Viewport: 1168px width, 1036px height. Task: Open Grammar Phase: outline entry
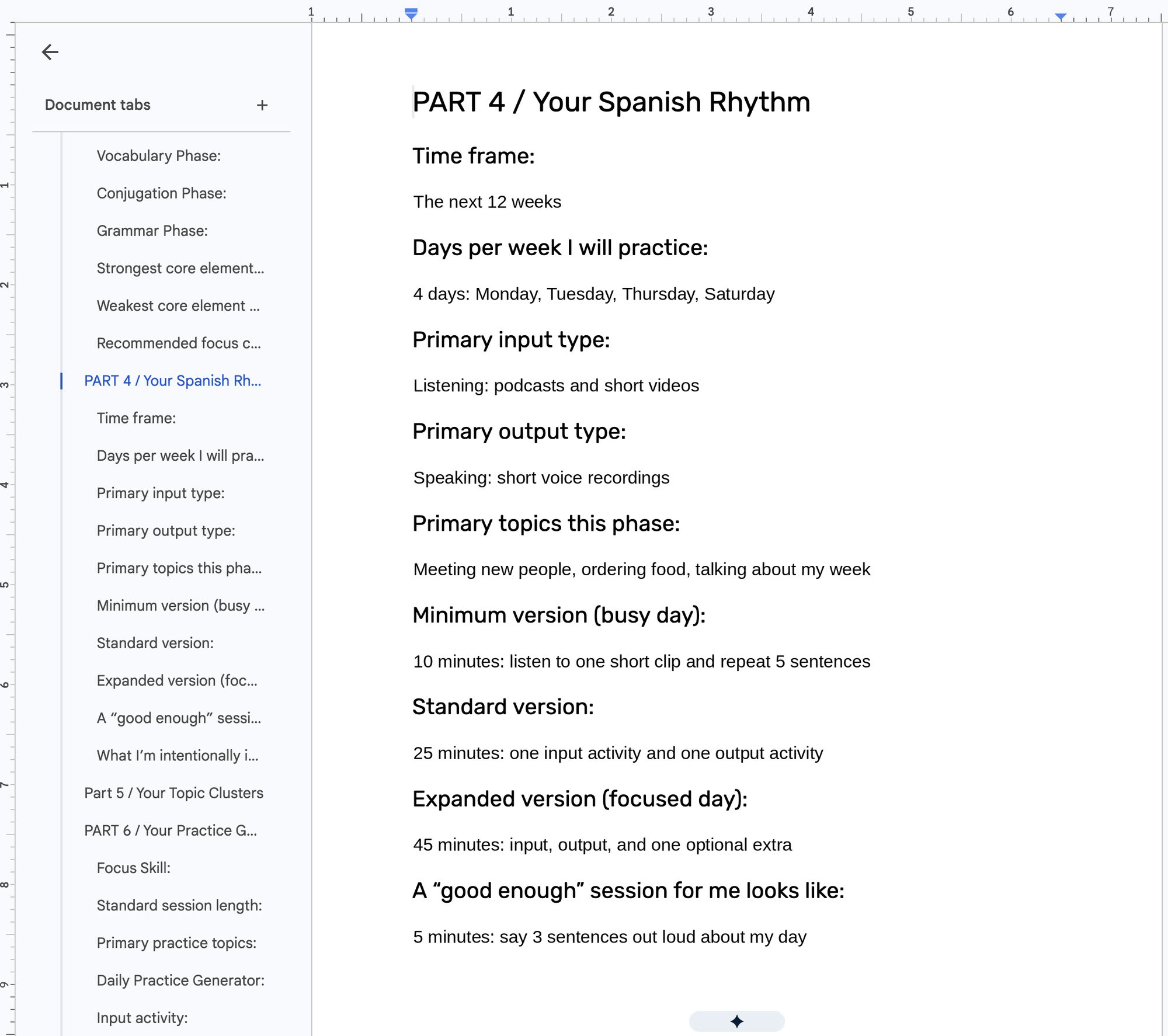[152, 231]
